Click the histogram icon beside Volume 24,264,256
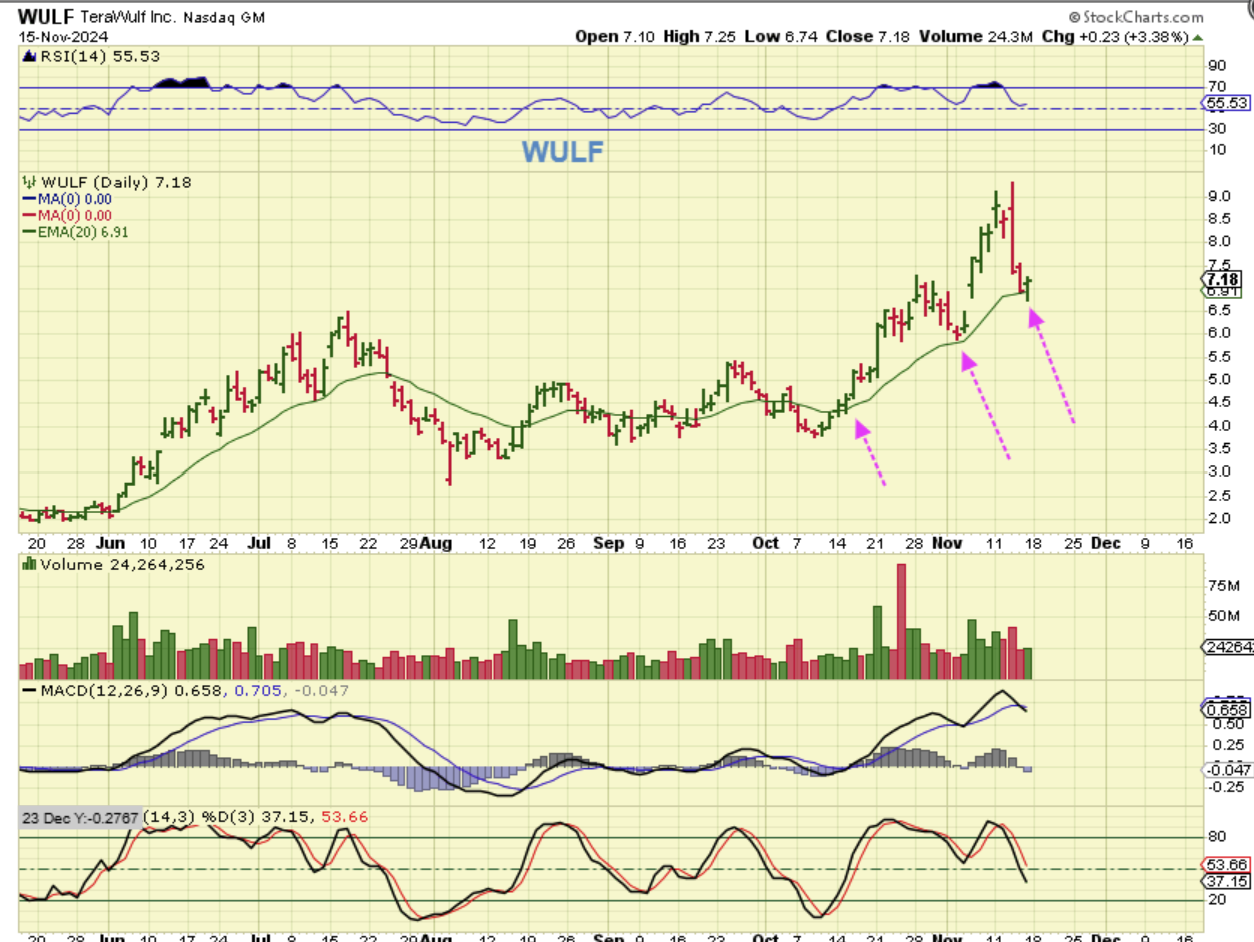 click(x=29, y=565)
